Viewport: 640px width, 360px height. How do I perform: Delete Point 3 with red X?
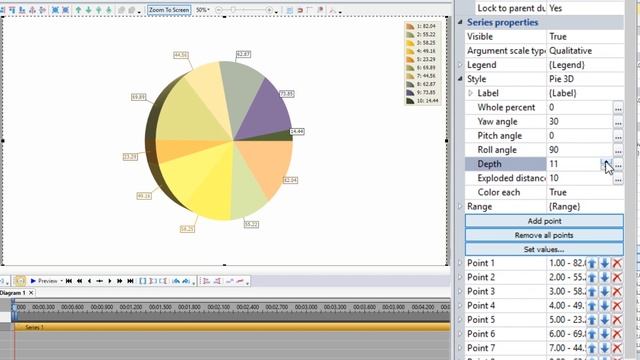click(617, 291)
